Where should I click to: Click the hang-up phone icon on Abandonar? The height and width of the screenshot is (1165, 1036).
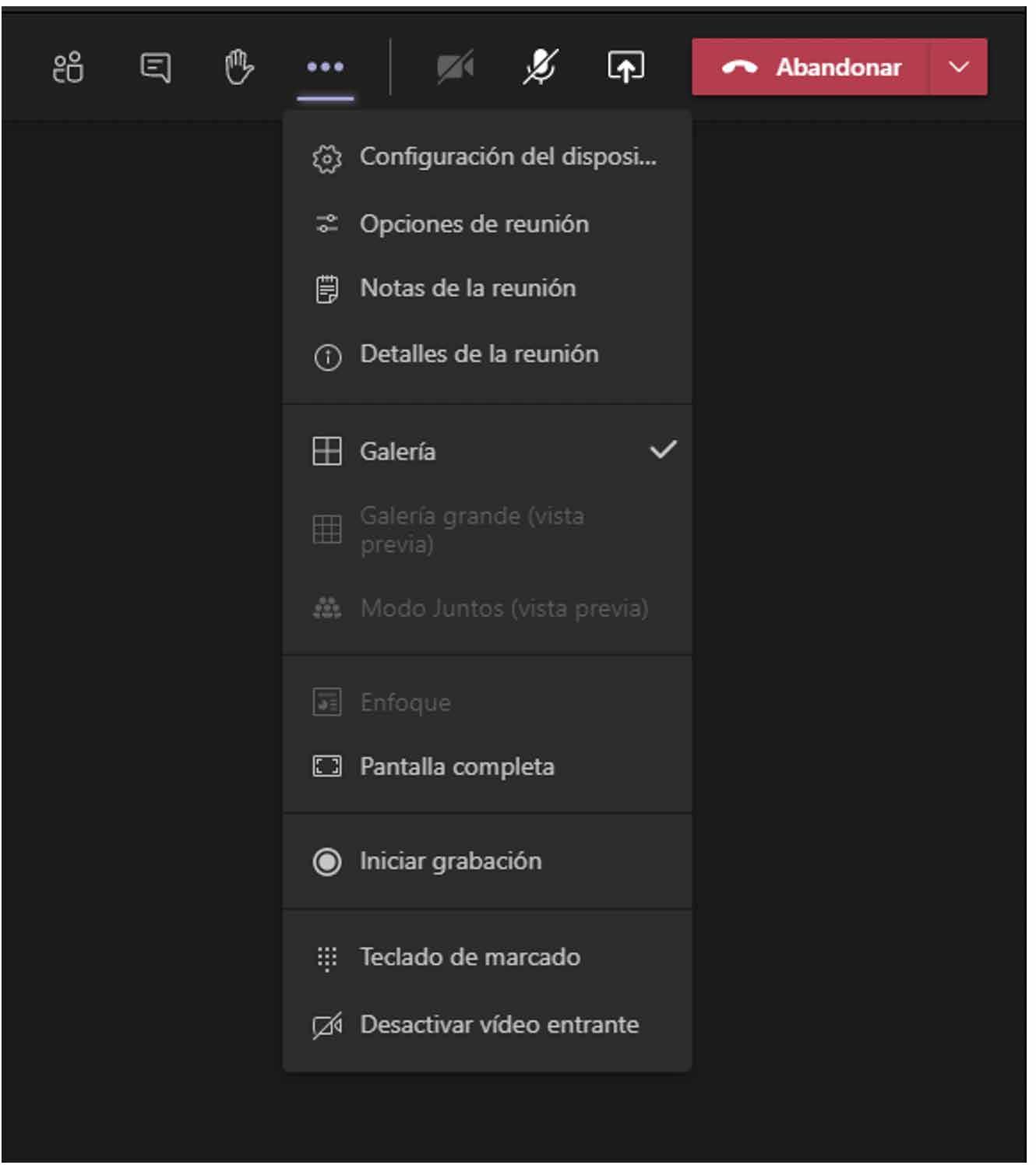[739, 68]
